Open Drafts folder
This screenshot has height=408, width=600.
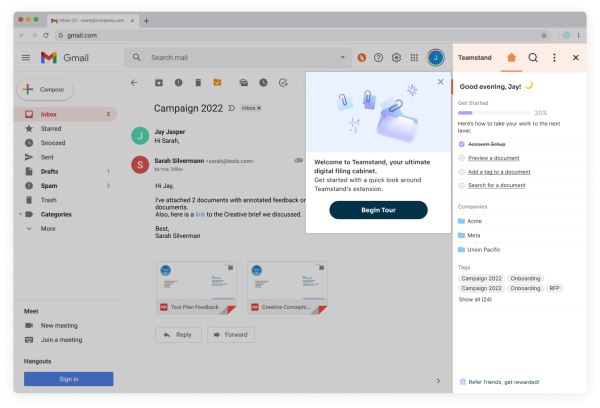coord(65,171)
